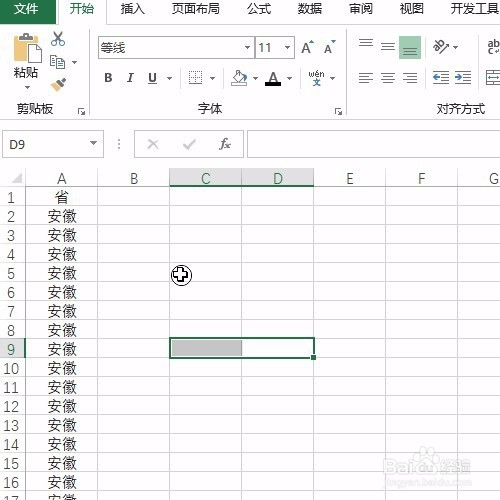Select the Format Painter brush

[58, 85]
